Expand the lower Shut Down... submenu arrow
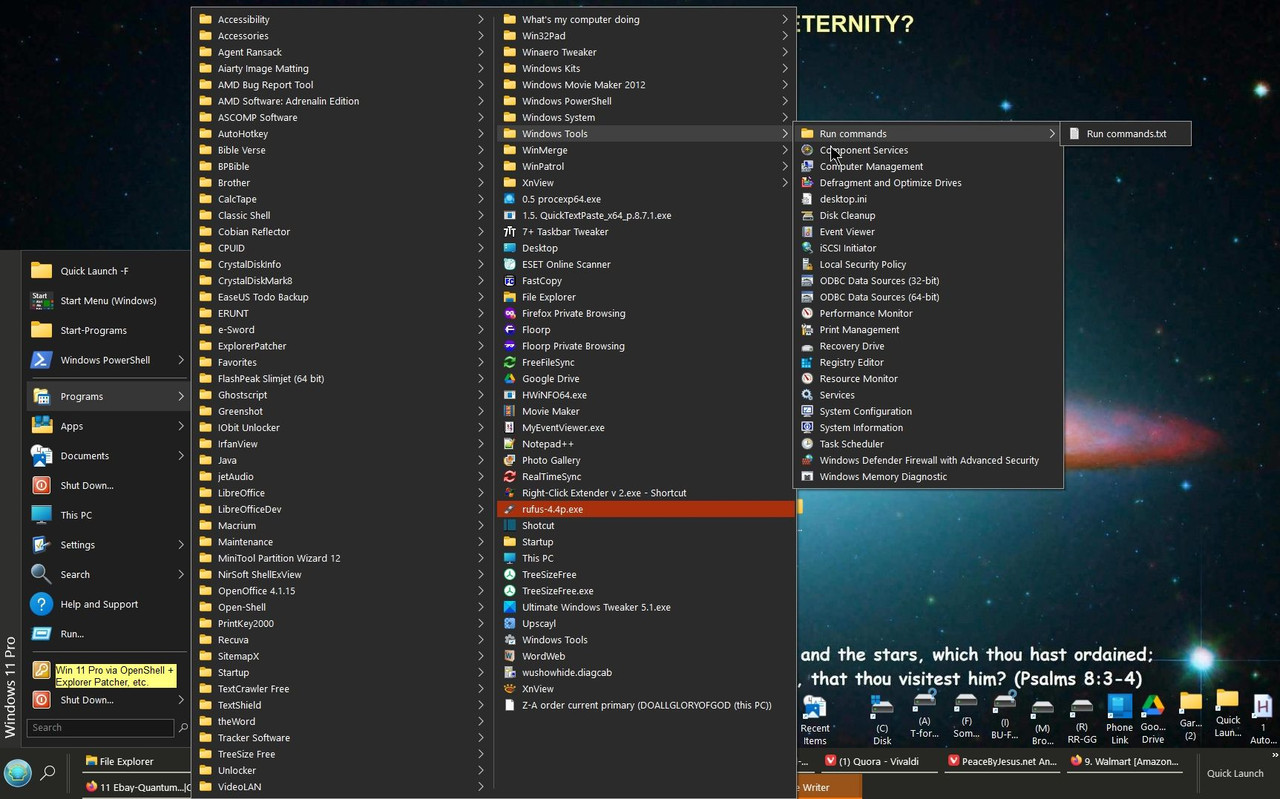Image resolution: width=1280 pixels, height=799 pixels. click(181, 700)
